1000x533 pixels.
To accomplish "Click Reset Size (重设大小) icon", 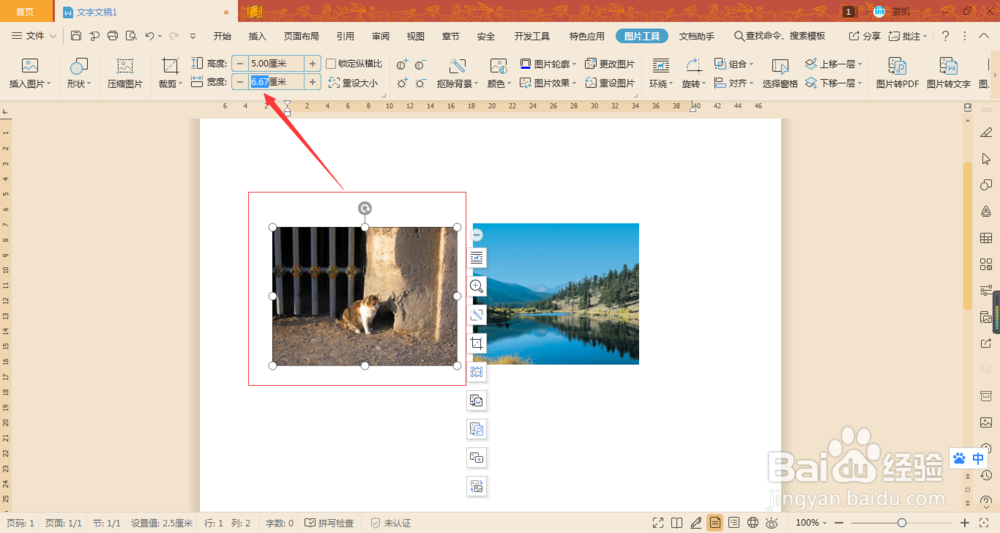I will click(x=353, y=82).
